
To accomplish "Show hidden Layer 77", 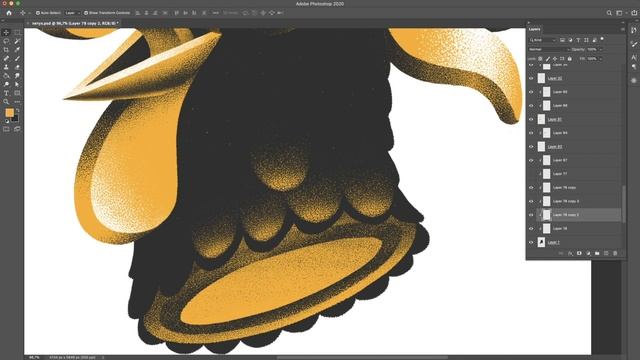I will [531, 174].
